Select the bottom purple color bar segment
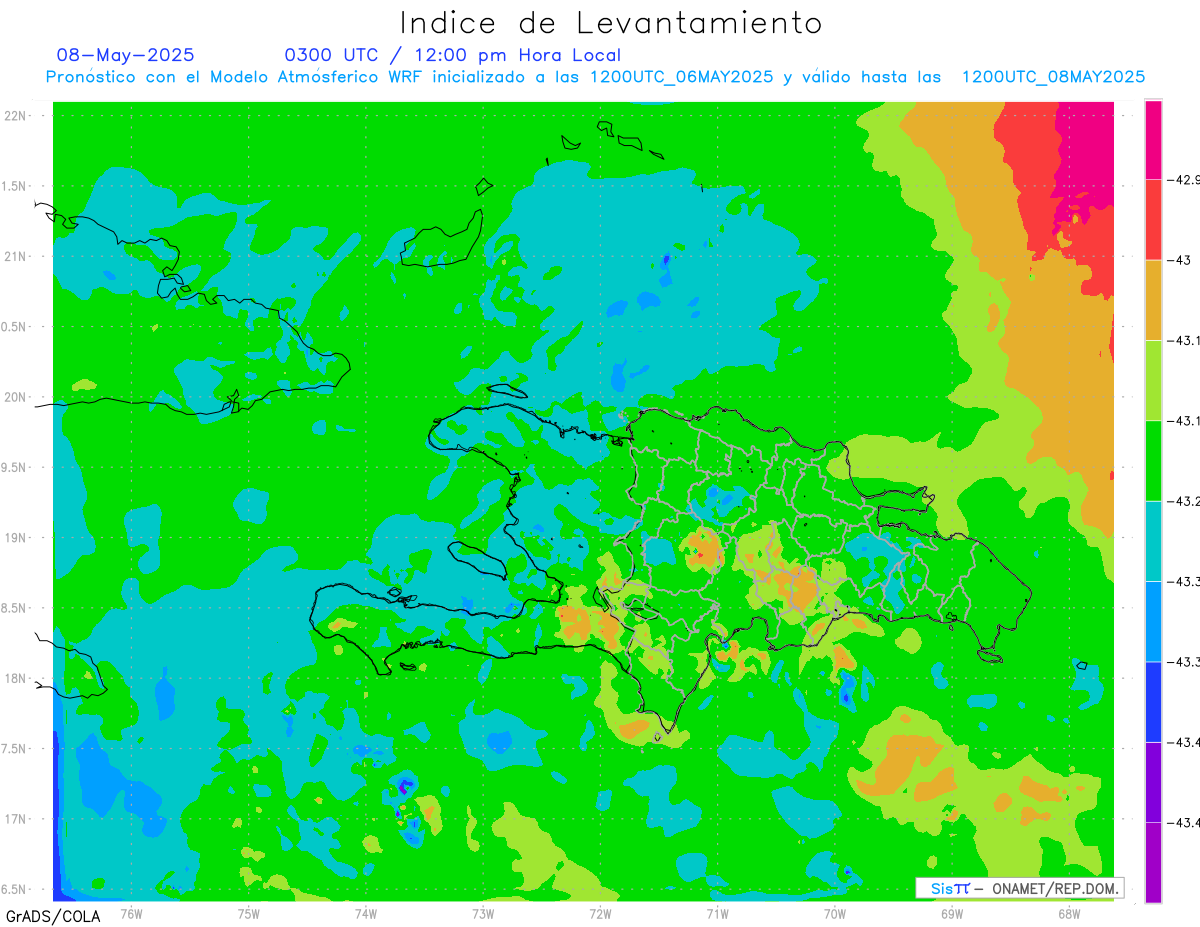1200x927 pixels. tap(1153, 862)
